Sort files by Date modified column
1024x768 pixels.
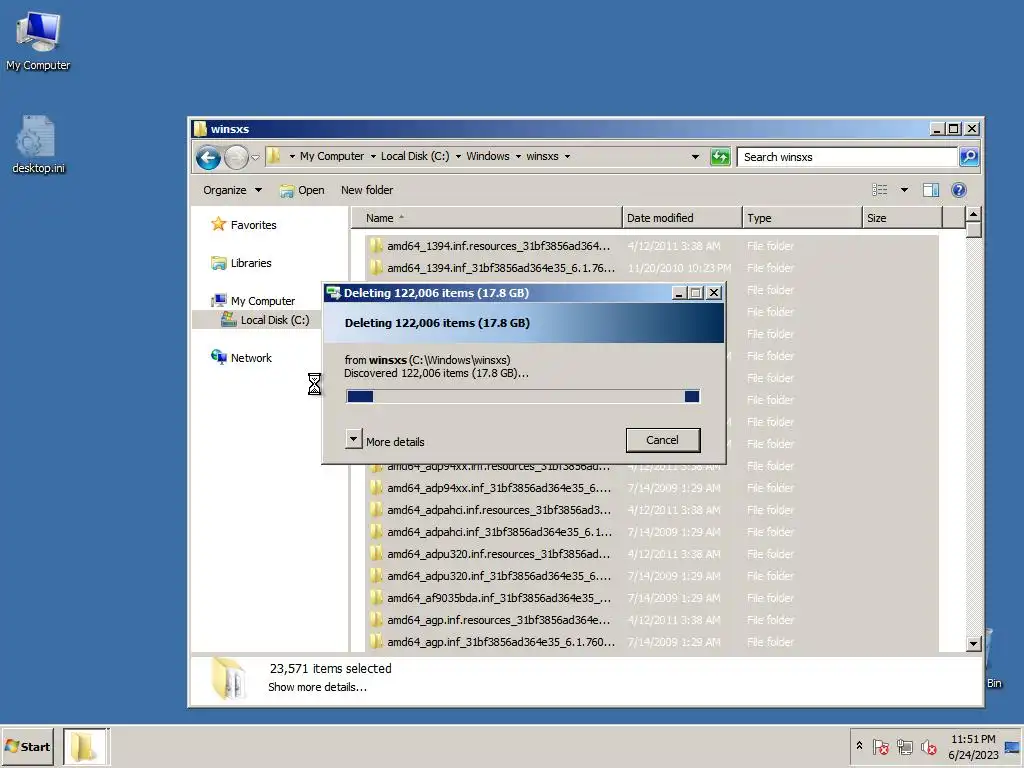point(682,217)
